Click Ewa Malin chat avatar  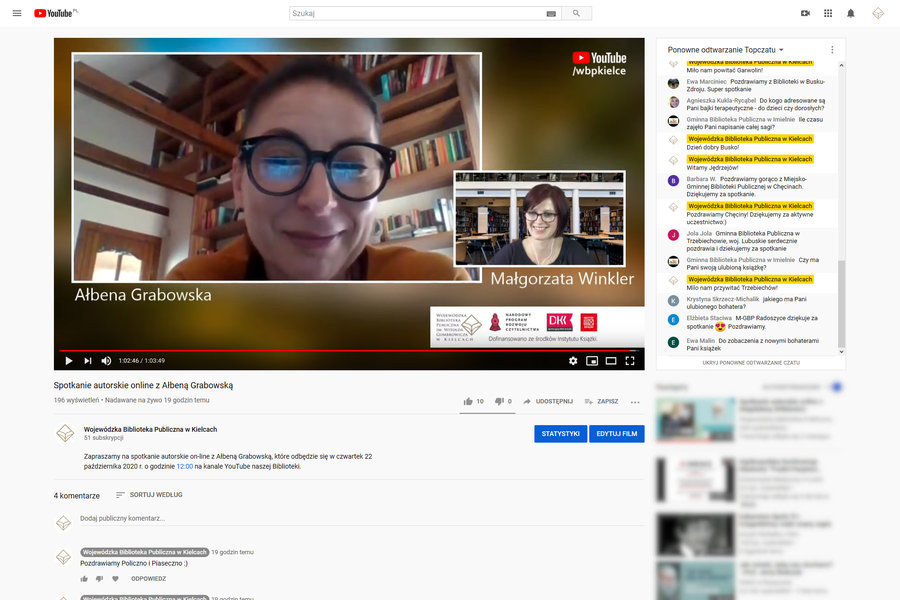click(674, 342)
